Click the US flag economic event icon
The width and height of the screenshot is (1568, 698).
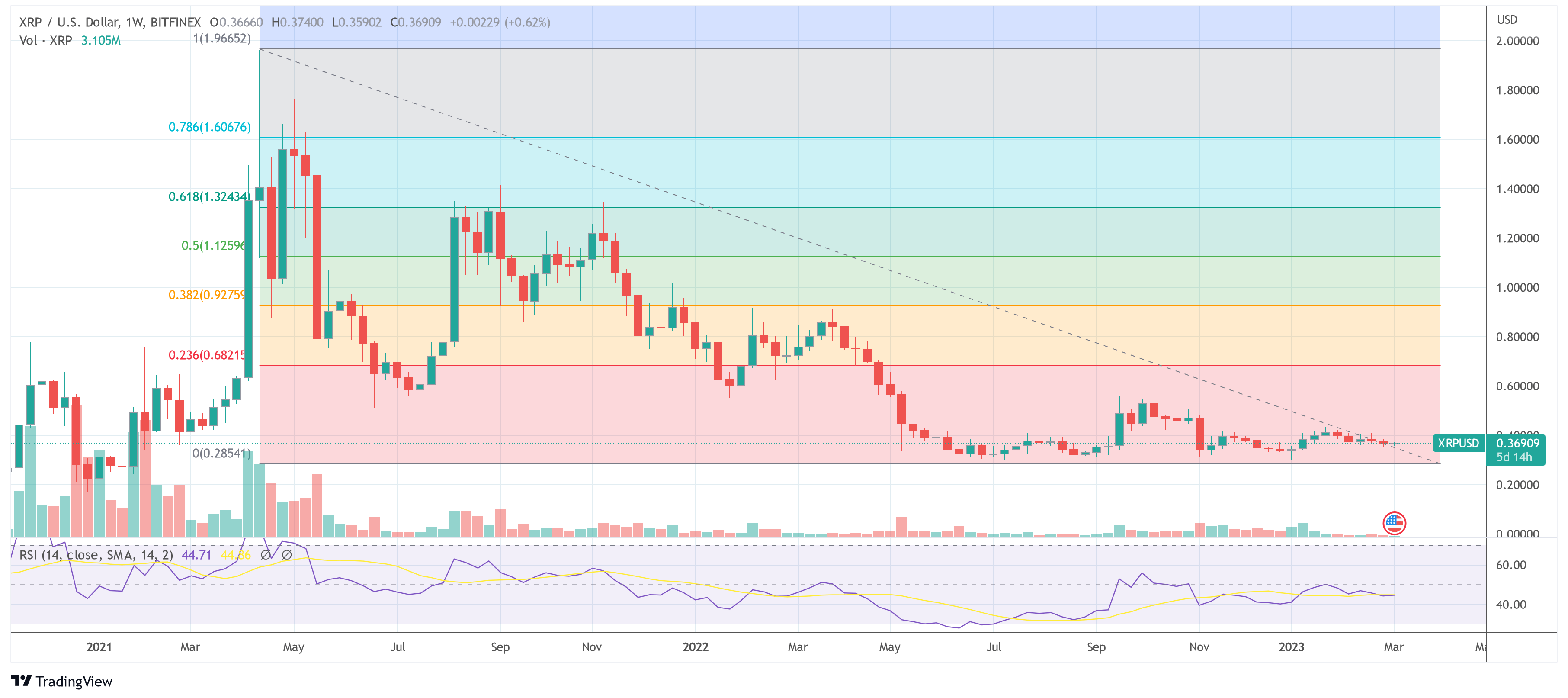pos(1394,523)
